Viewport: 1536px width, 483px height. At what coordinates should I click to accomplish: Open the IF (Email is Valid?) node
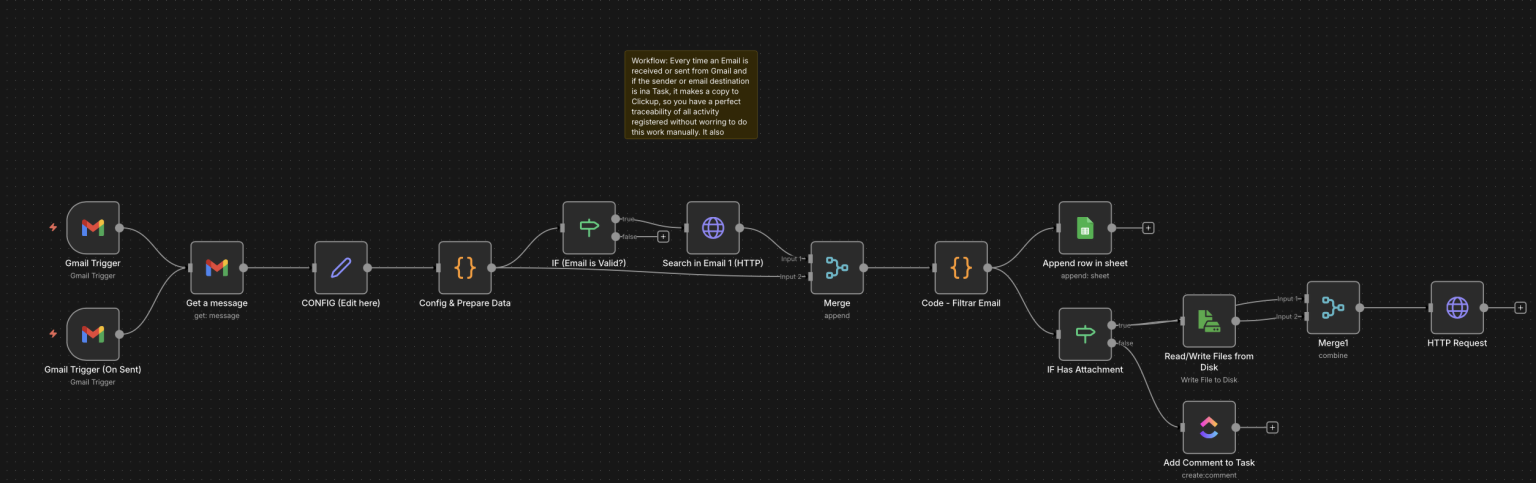[589, 228]
